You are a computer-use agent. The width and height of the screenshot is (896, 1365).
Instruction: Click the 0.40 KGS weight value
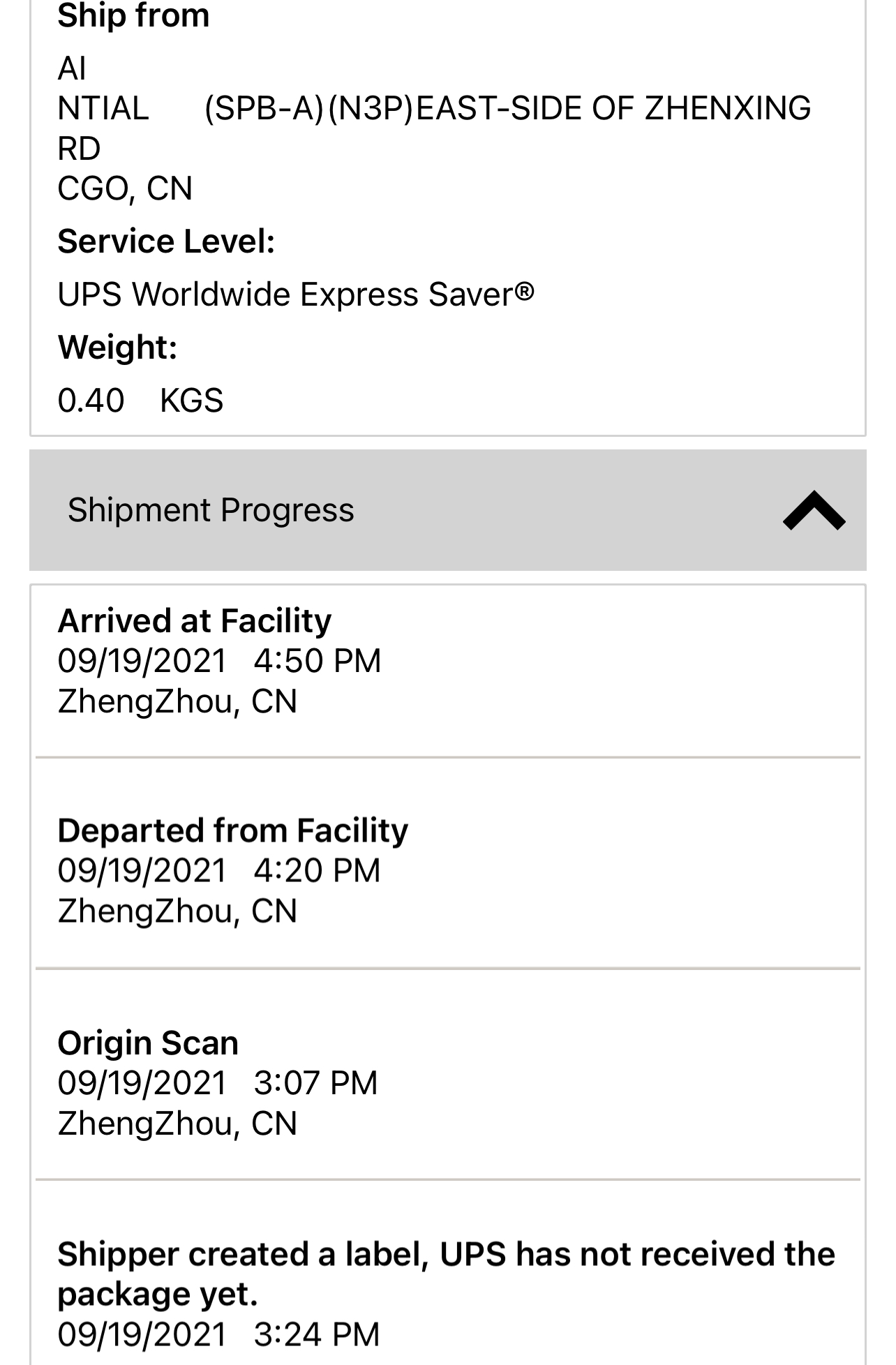[x=140, y=401]
